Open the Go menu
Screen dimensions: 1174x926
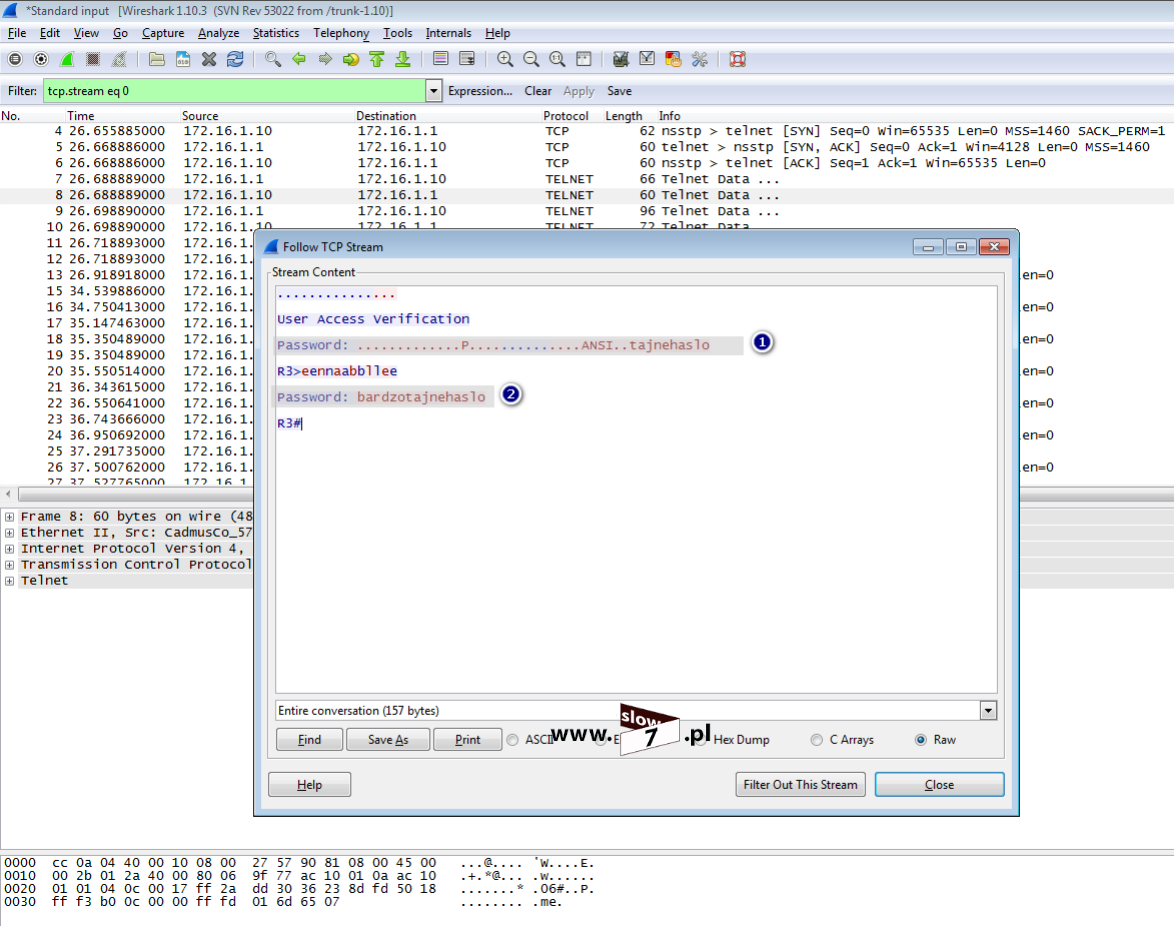point(121,33)
